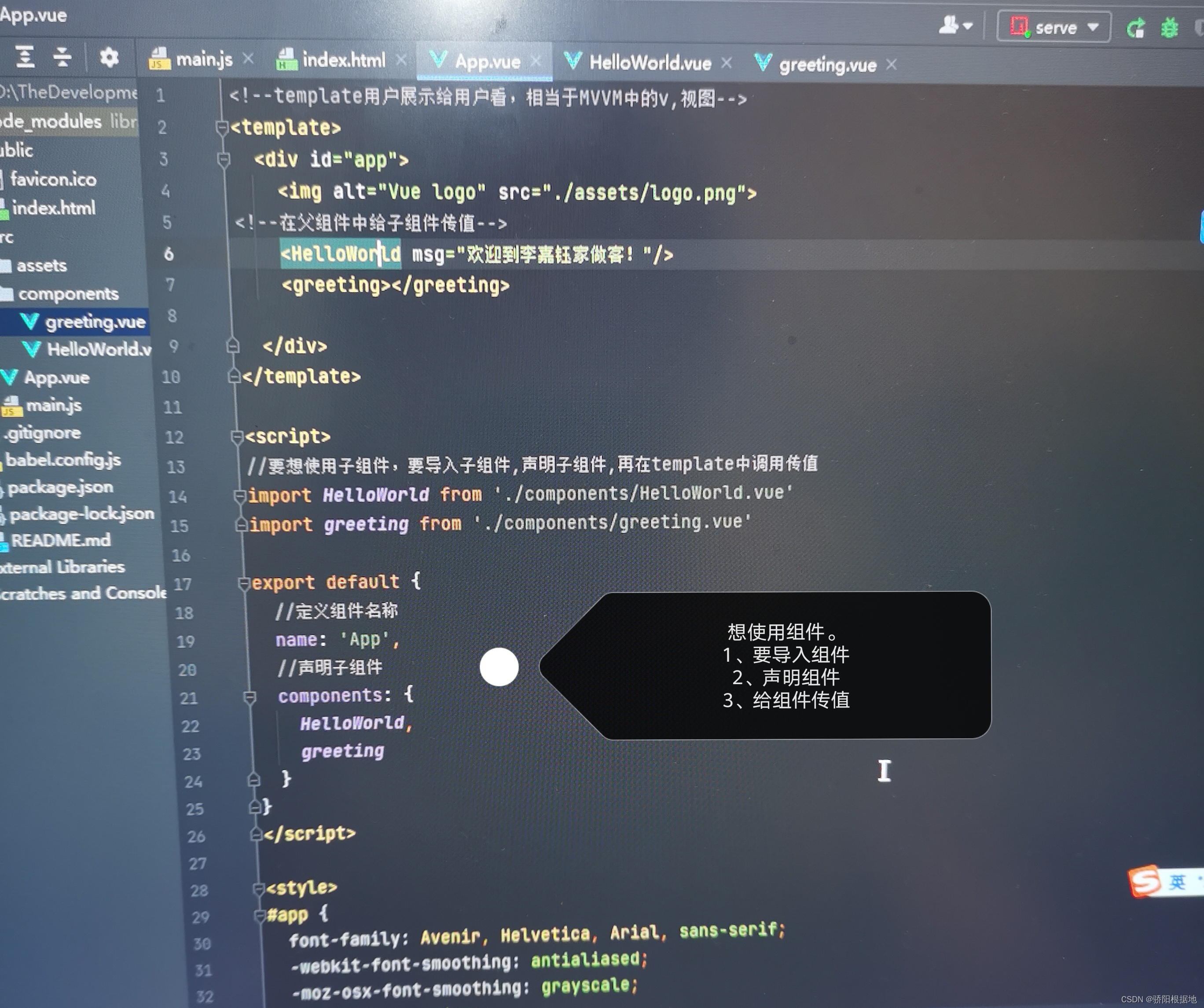
Task: Click the rerun serve icon
Action: click(x=1135, y=28)
